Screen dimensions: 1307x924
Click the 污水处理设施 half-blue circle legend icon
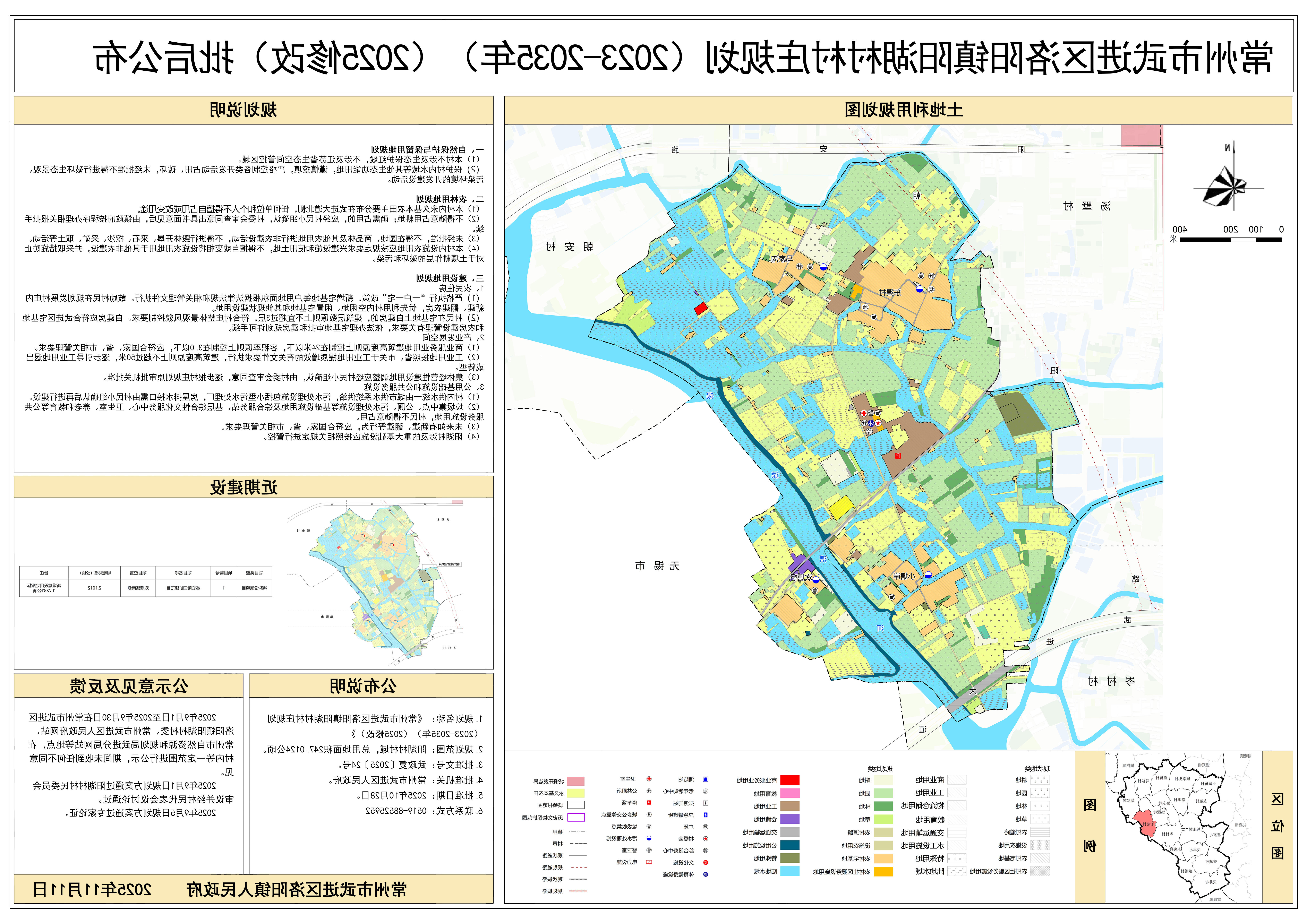649,838
